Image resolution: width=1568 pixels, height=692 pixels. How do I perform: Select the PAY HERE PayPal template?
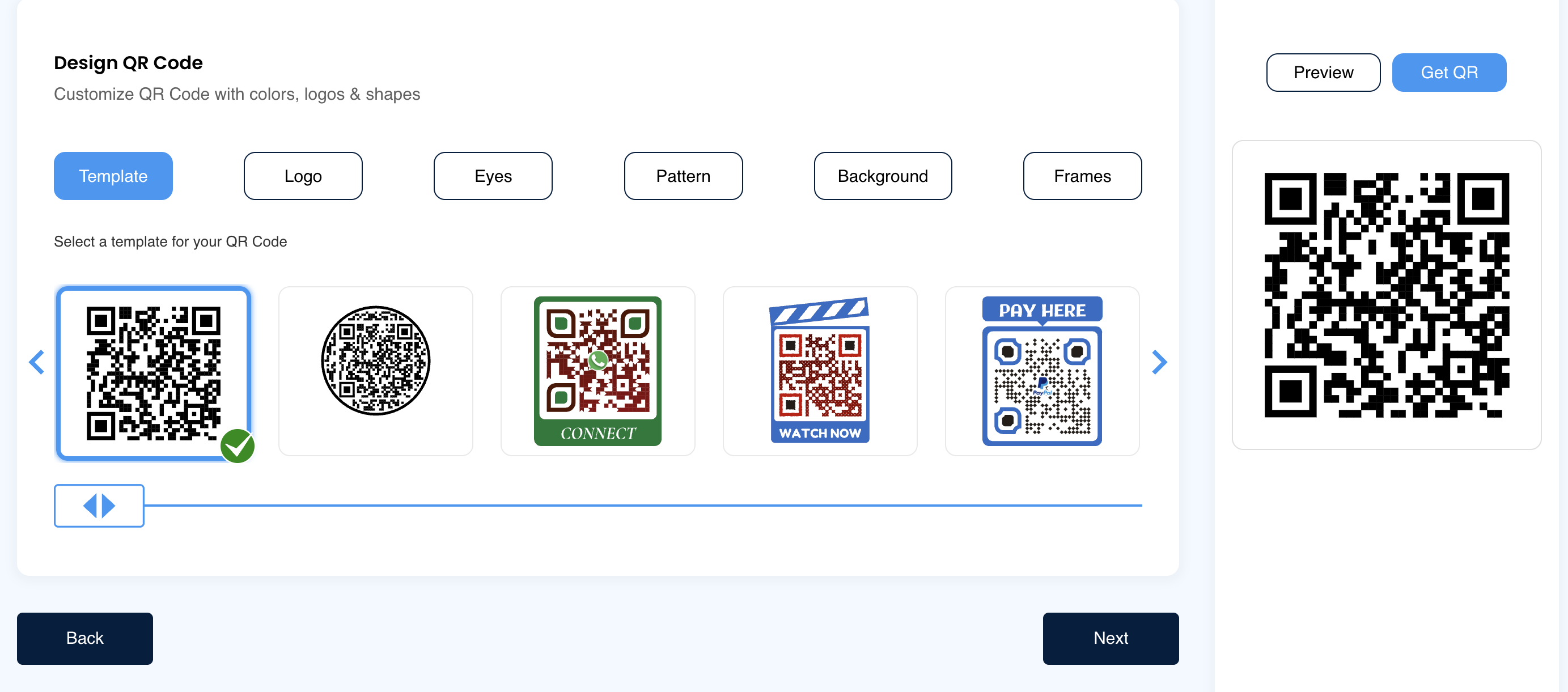[x=1041, y=371]
